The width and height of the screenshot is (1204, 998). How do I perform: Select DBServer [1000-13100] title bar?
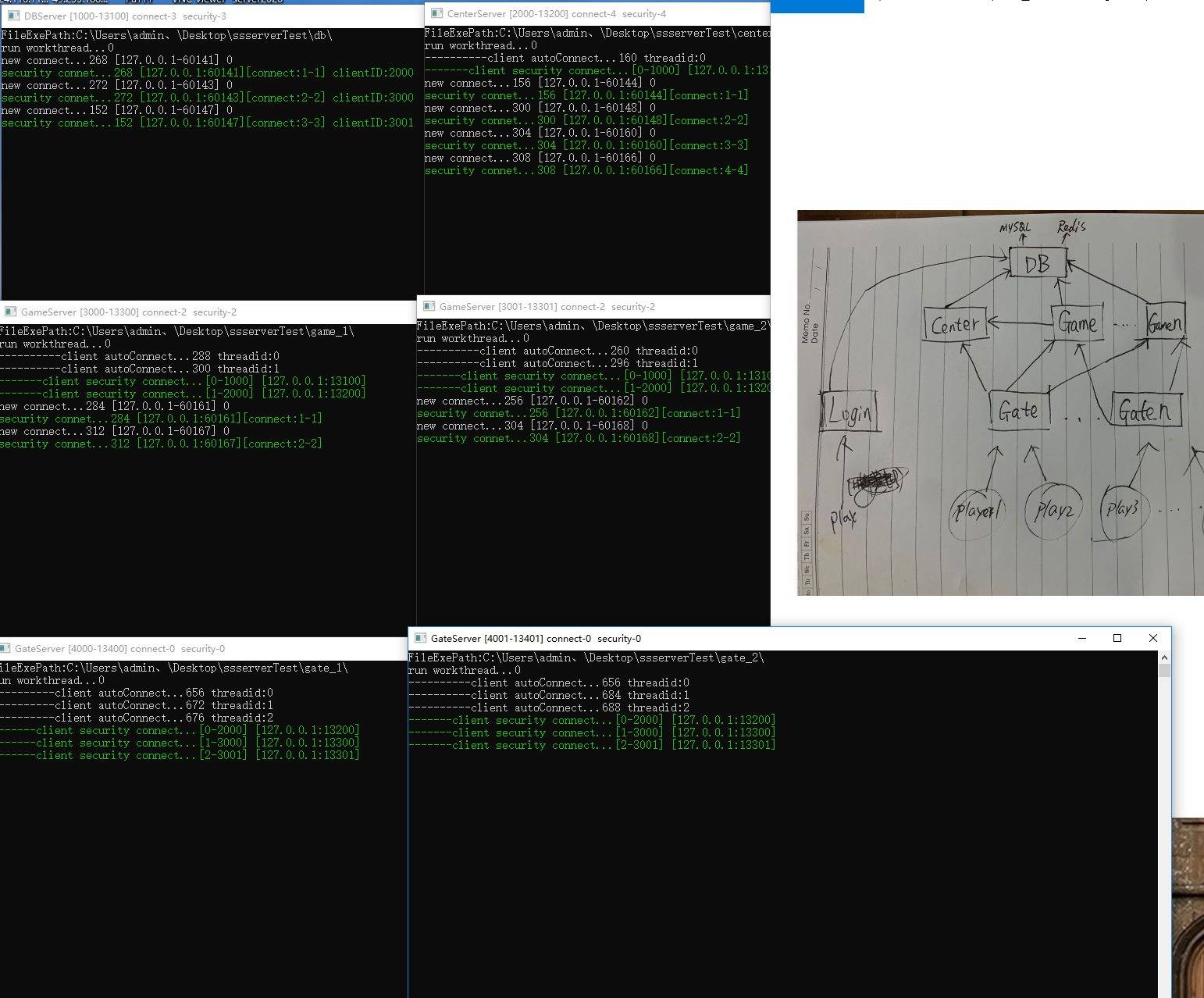[212, 16]
